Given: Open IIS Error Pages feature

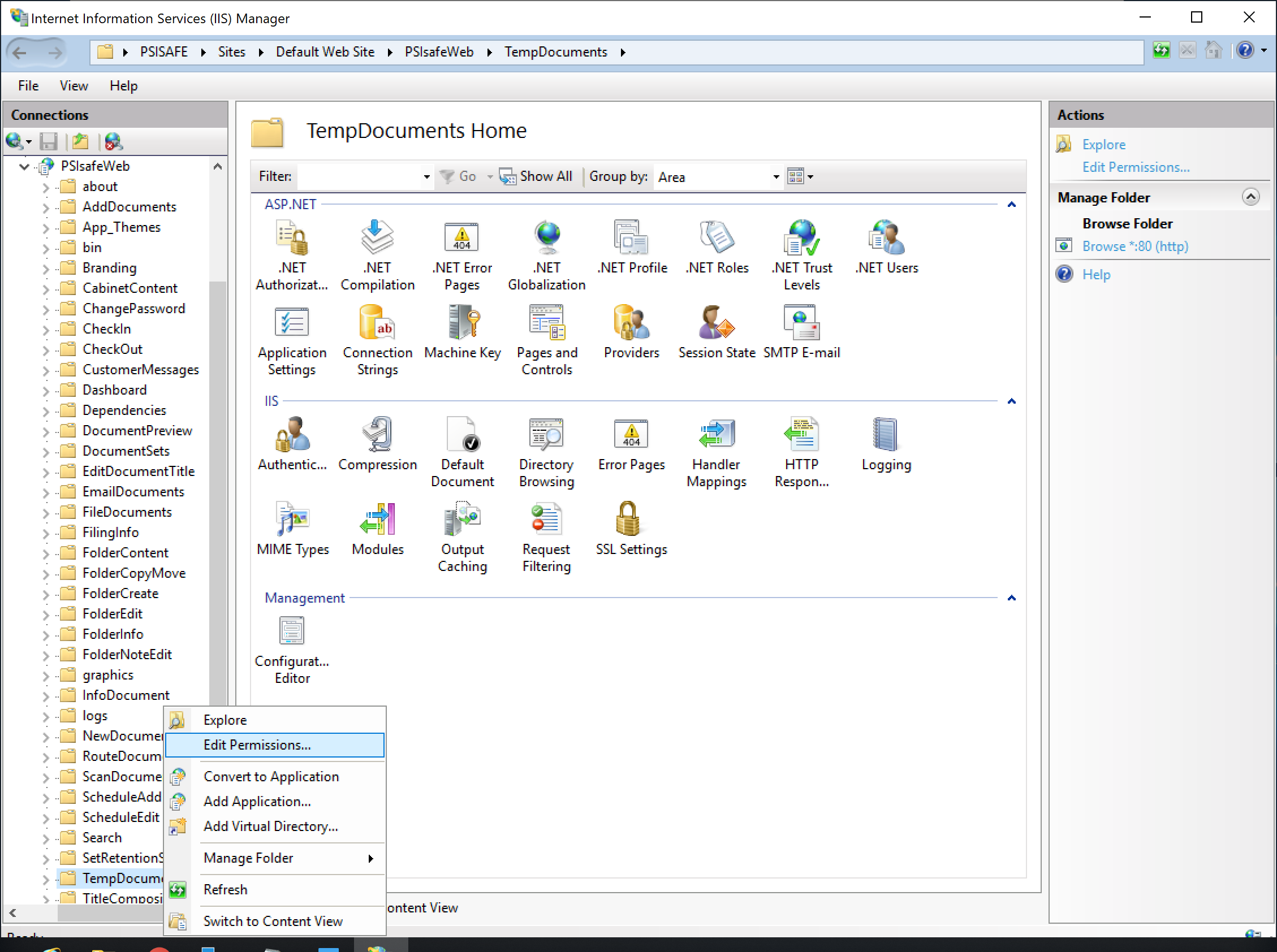Looking at the screenshot, I should [x=632, y=443].
